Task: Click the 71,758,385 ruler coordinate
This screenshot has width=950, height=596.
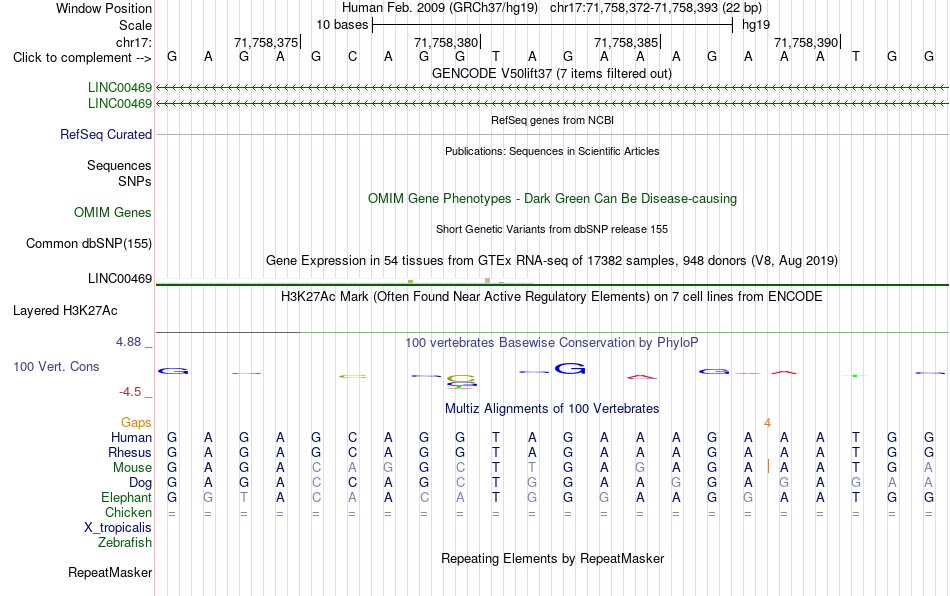Action: pyautogui.click(x=626, y=42)
